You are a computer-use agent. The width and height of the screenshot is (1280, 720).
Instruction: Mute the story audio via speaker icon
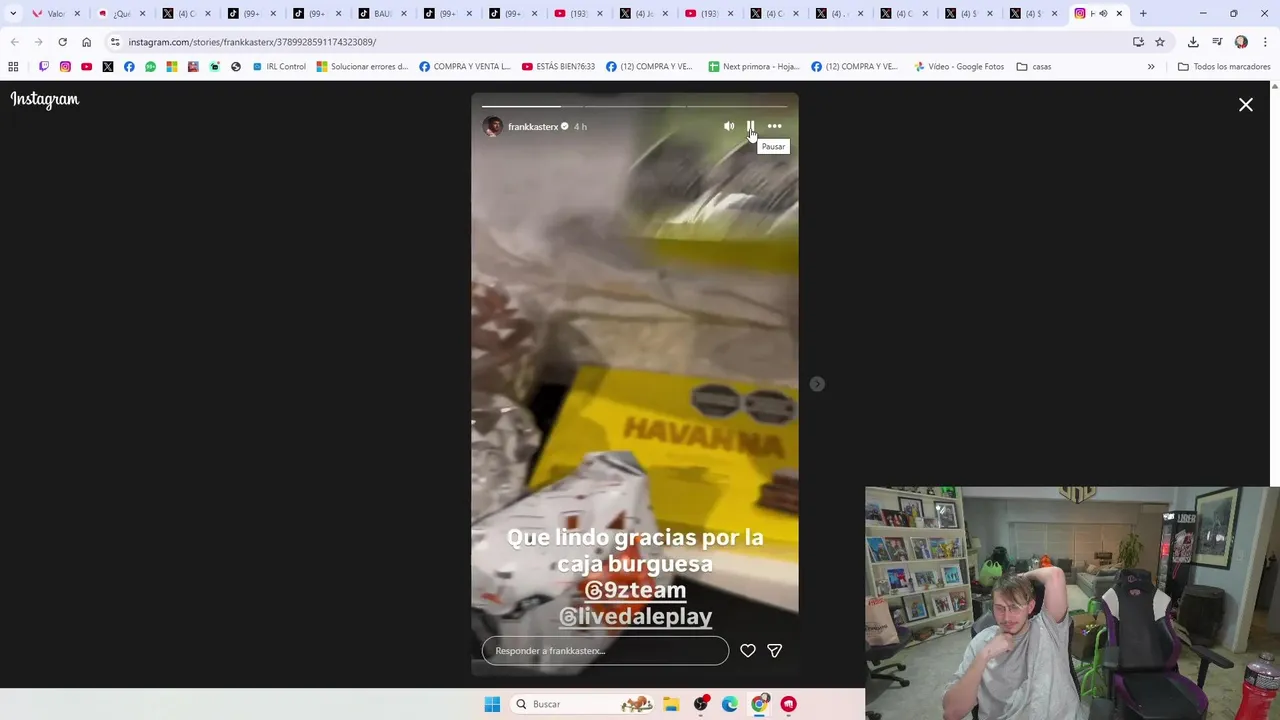click(729, 126)
